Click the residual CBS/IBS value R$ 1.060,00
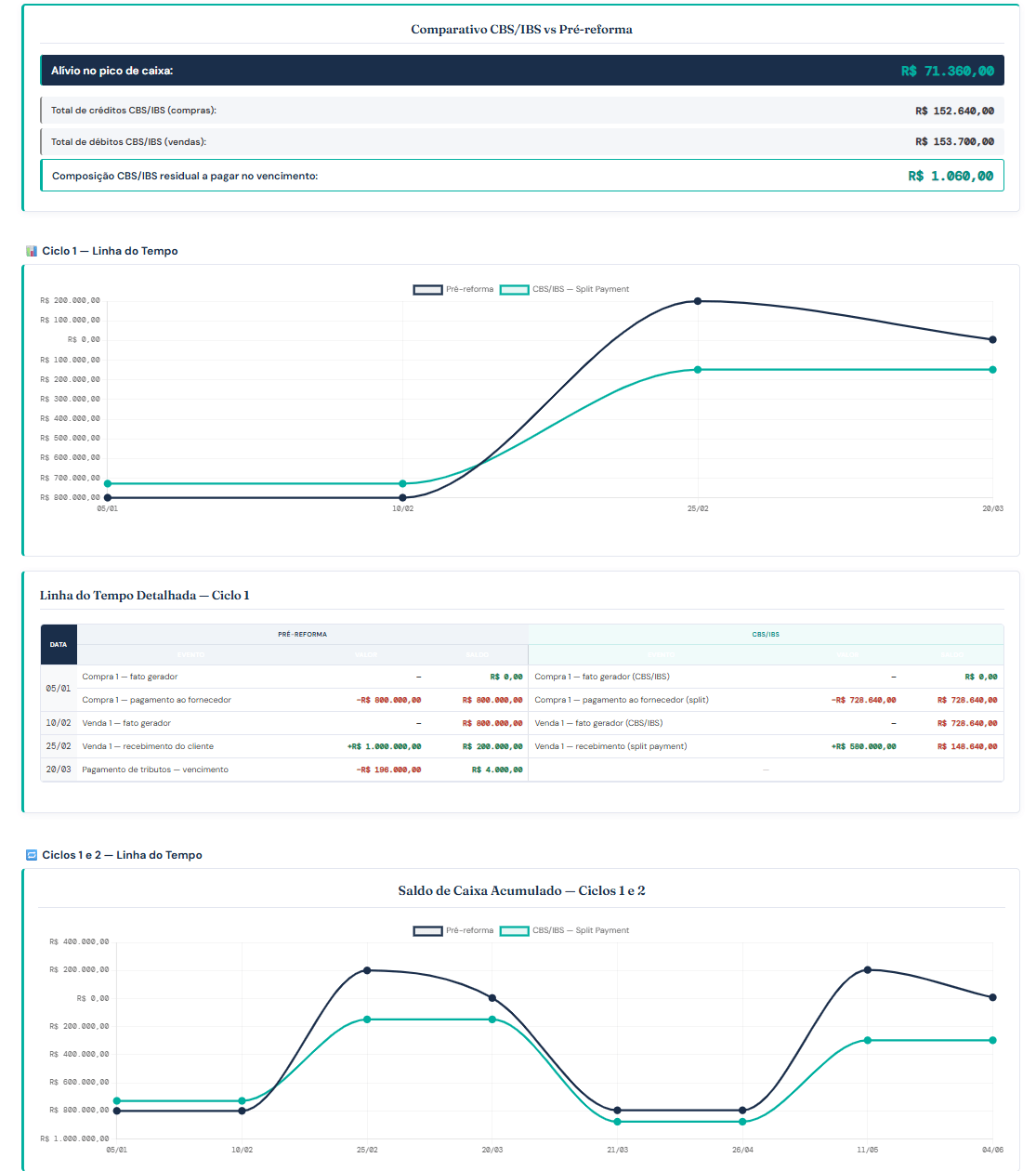Viewport: 1036px width, 1171px height. tap(951, 176)
